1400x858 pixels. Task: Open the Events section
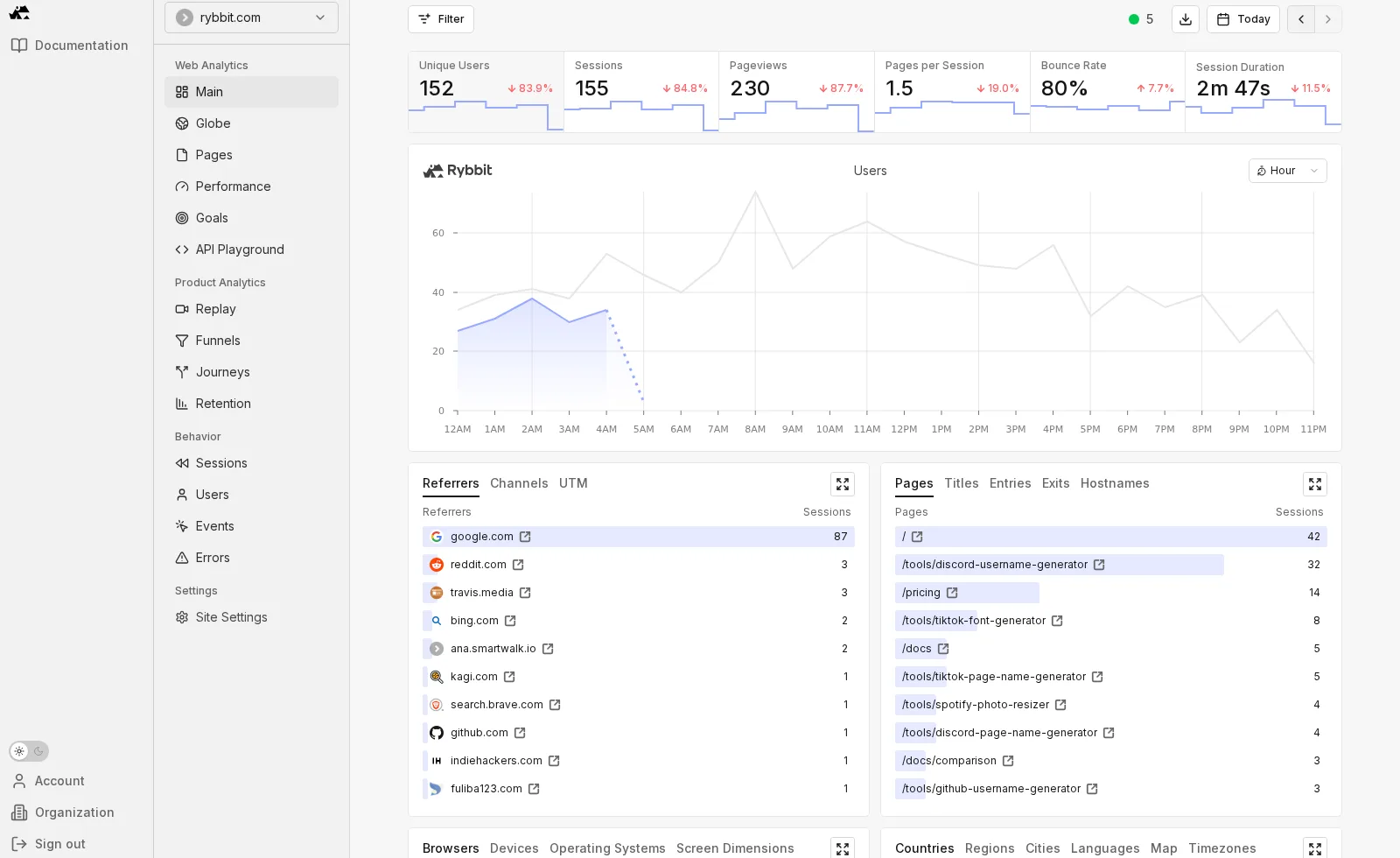coord(251,526)
